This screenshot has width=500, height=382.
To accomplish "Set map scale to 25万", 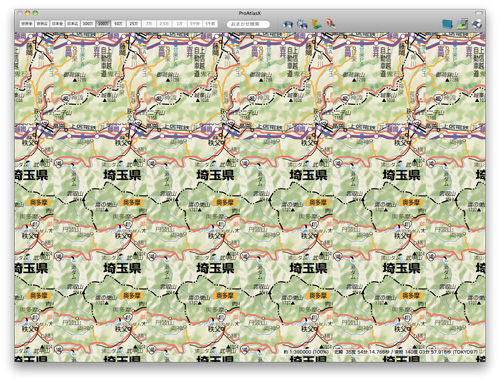I will pos(134,24).
